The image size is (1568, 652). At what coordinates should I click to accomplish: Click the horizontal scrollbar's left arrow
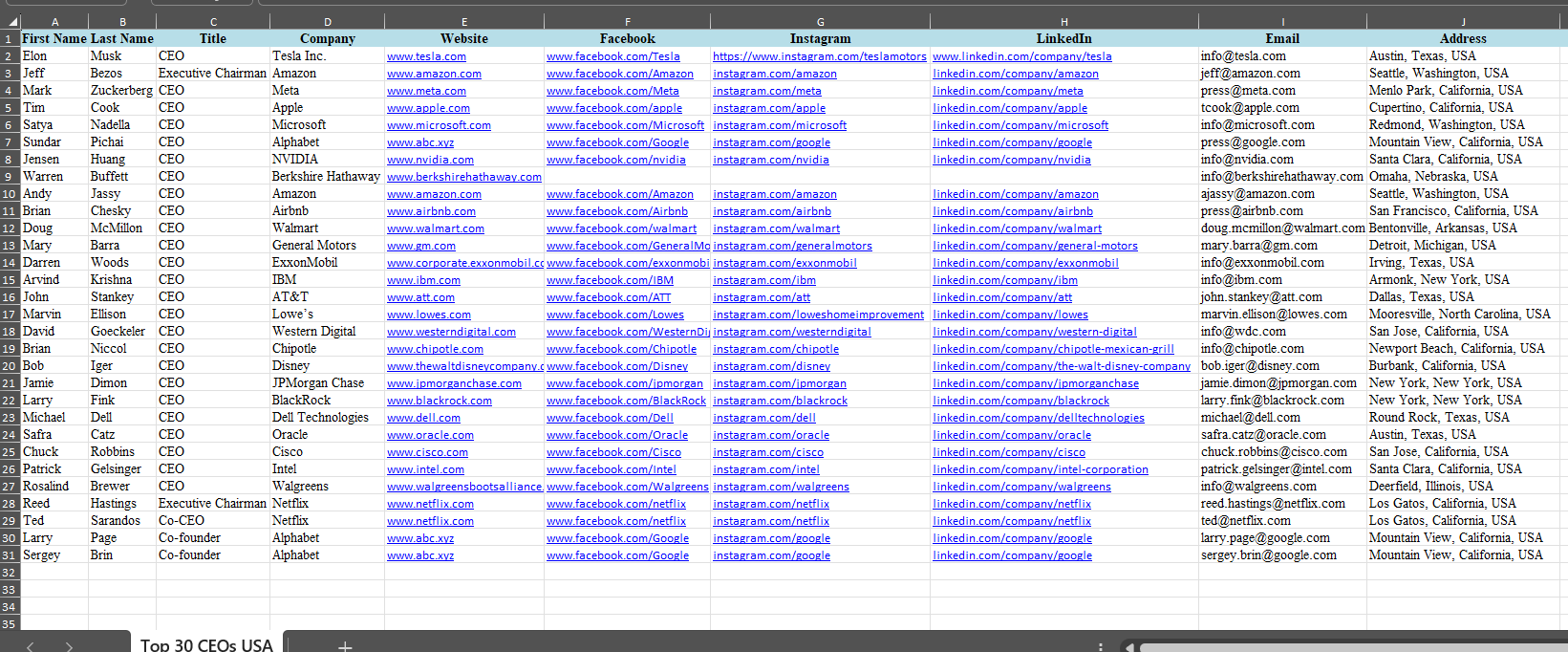coord(1131,647)
